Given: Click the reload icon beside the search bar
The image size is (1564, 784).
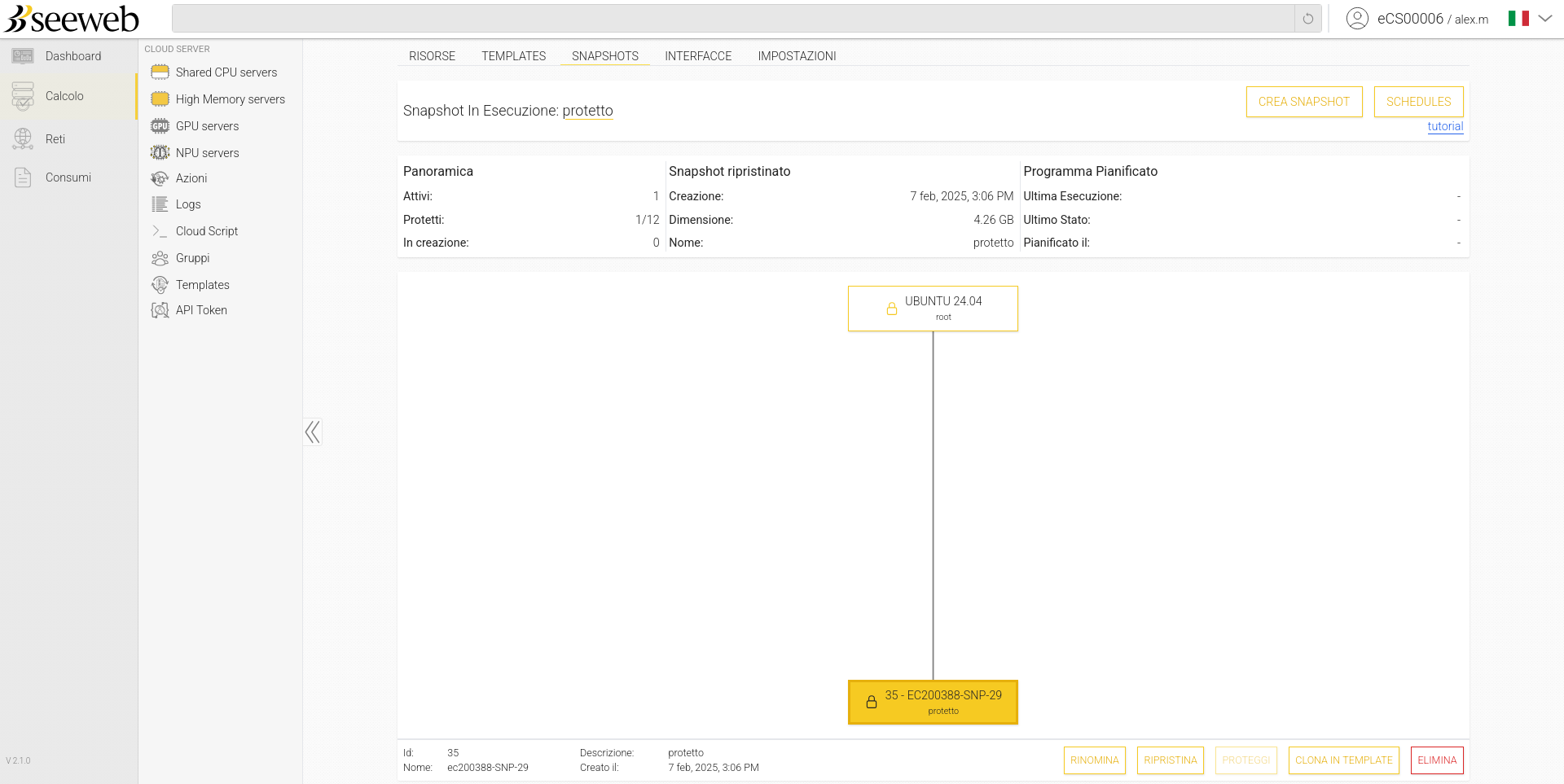Looking at the screenshot, I should point(1308,19).
